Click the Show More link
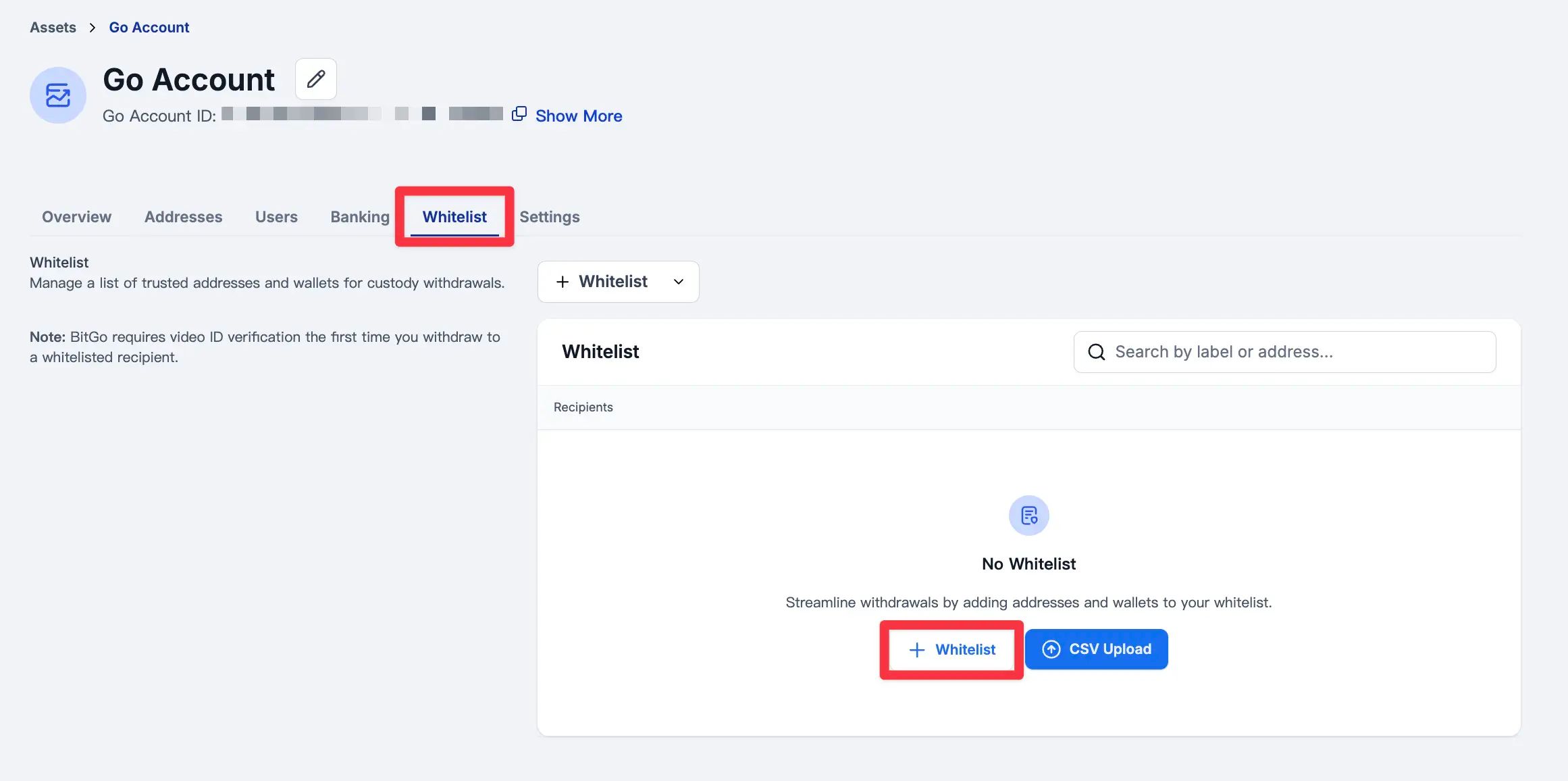1568x781 pixels. (579, 116)
